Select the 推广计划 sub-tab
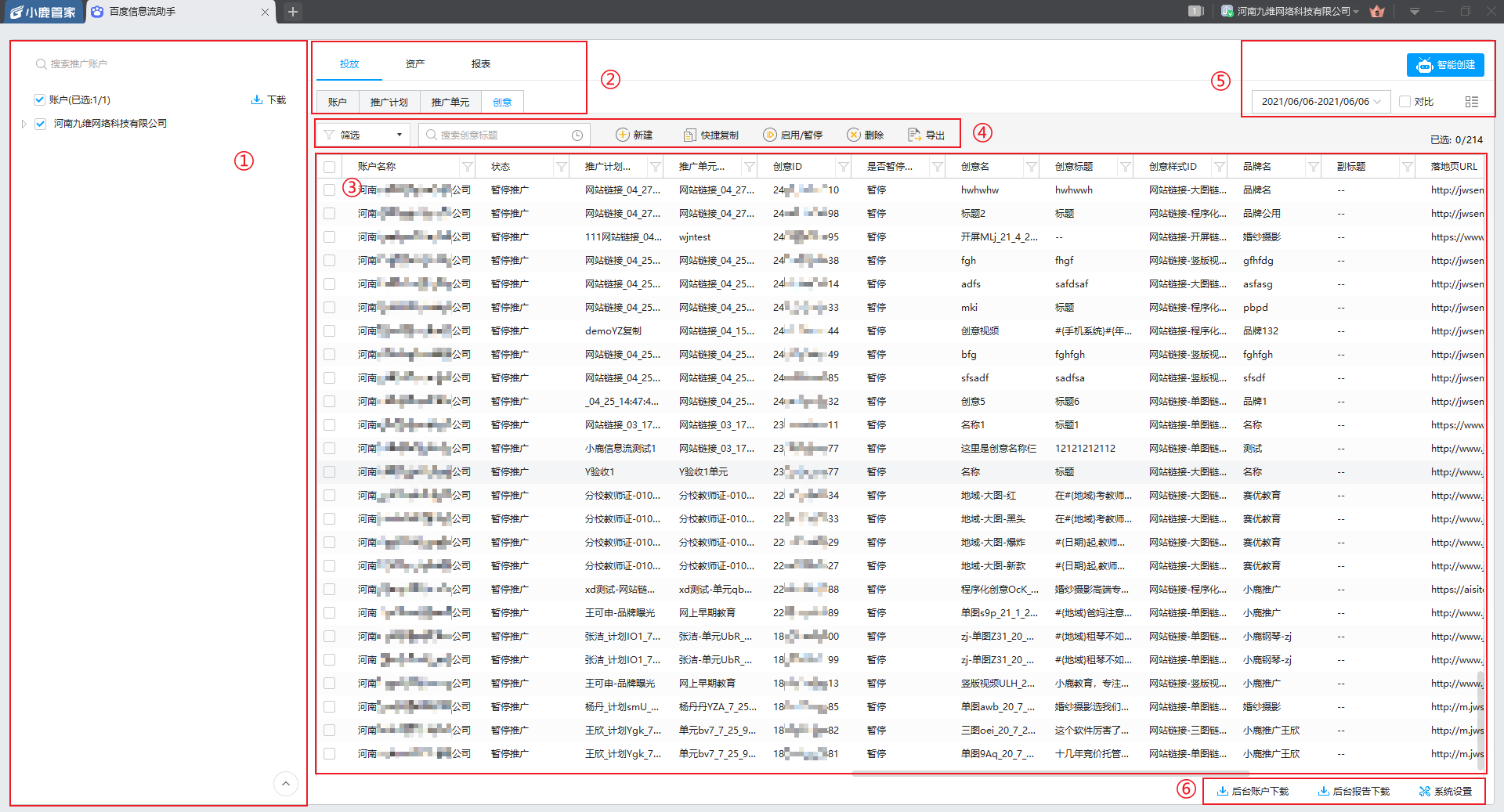Image resolution: width=1504 pixels, height=812 pixels. click(389, 102)
